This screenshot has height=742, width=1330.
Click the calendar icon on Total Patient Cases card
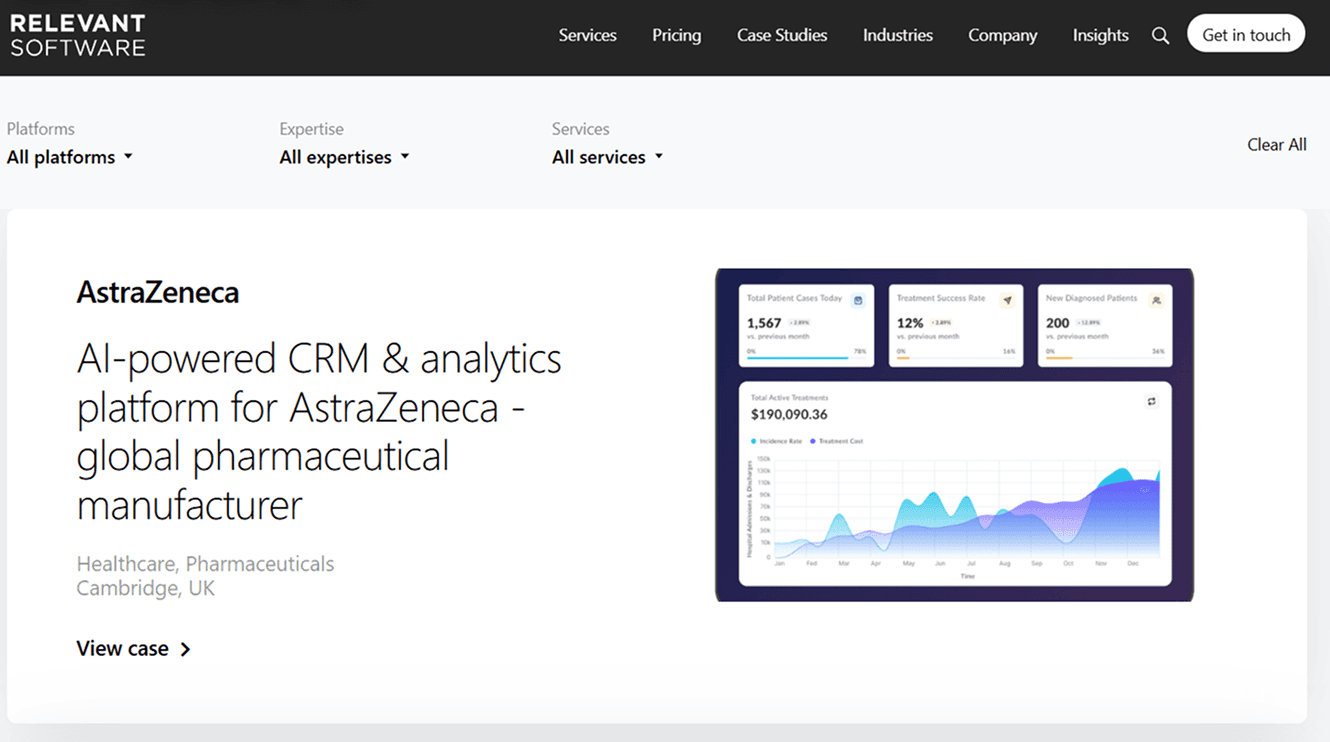click(858, 299)
